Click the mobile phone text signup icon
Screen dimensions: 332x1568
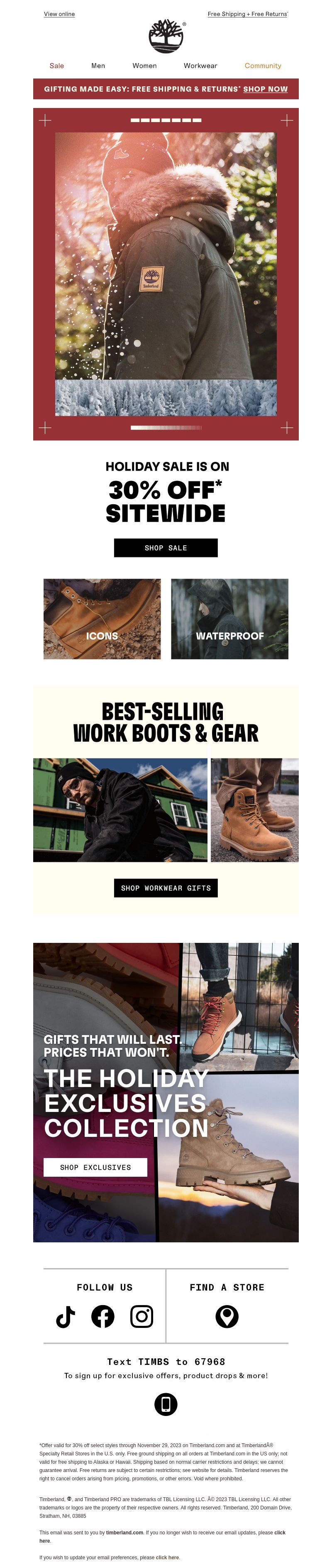166,1404
